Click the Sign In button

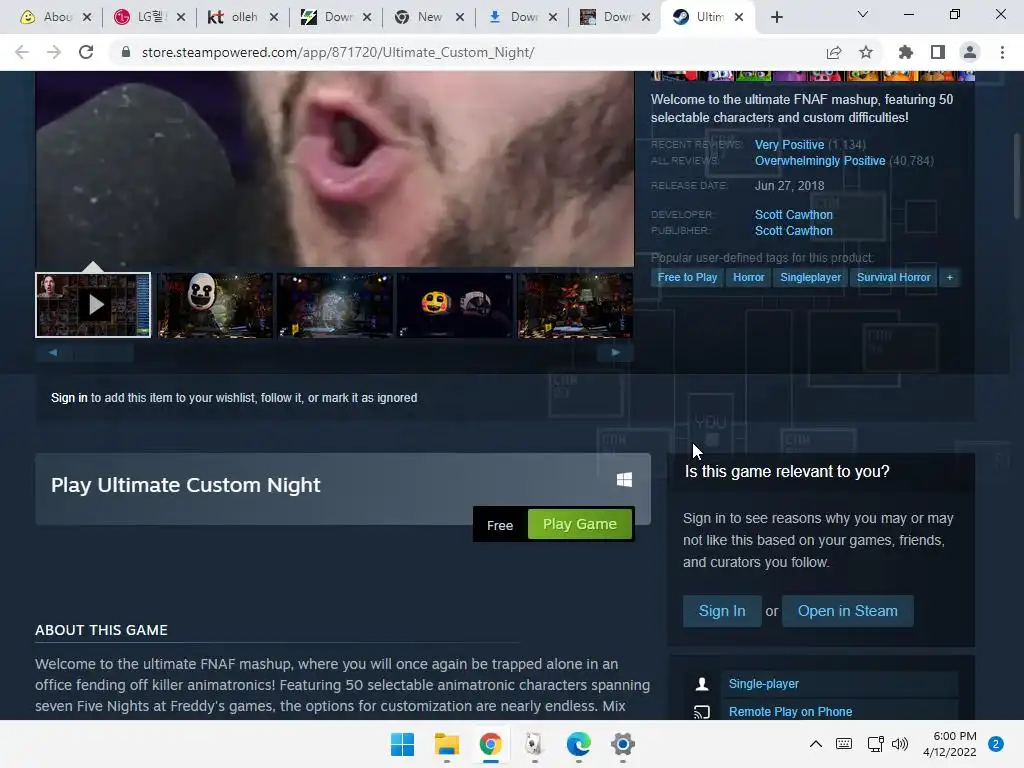point(722,611)
